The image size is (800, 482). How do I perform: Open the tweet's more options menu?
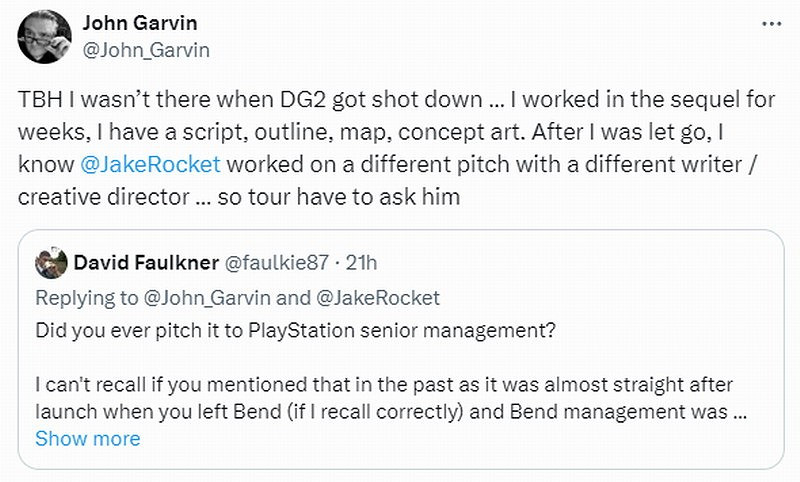[x=769, y=24]
